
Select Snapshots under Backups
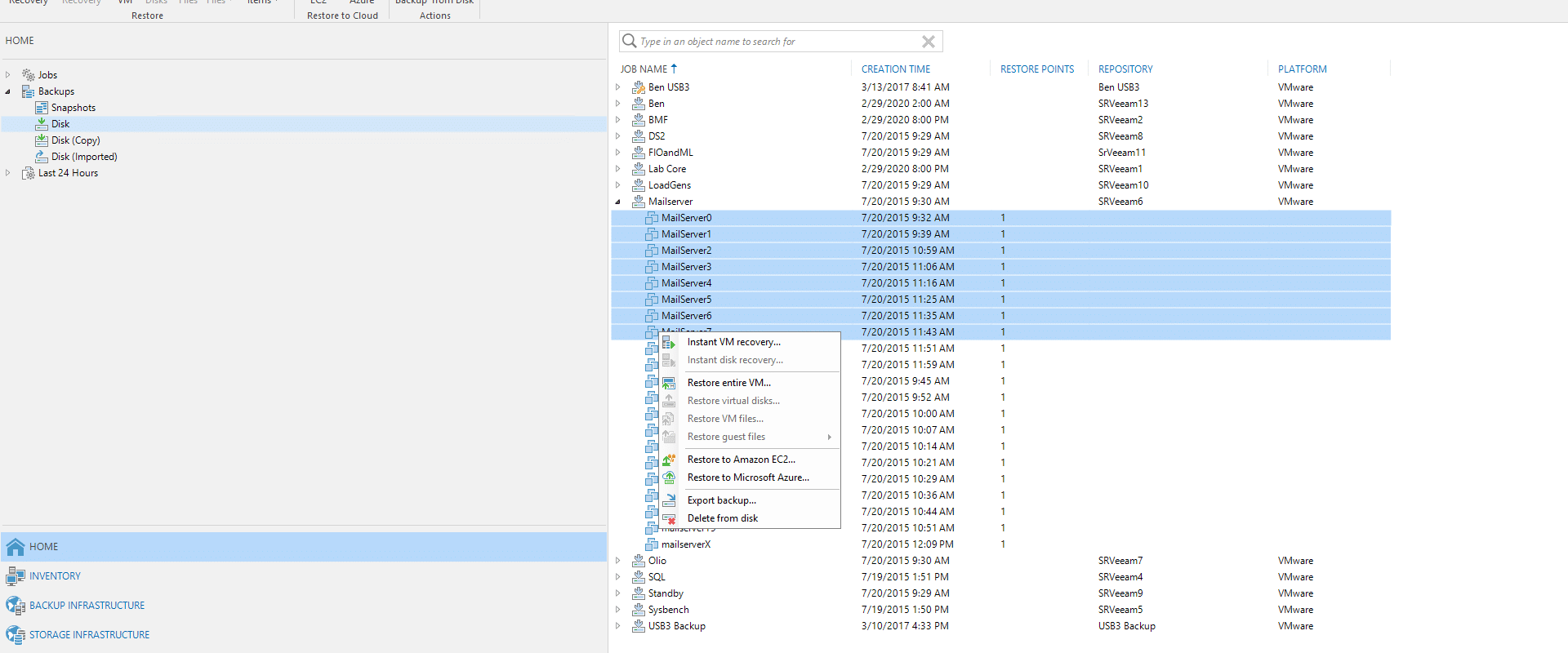click(73, 108)
